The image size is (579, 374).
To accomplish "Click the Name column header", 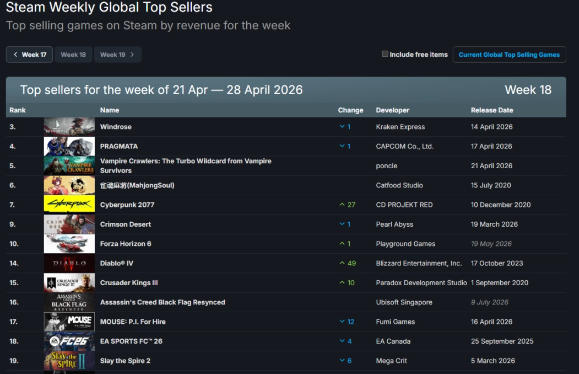I will point(109,110).
